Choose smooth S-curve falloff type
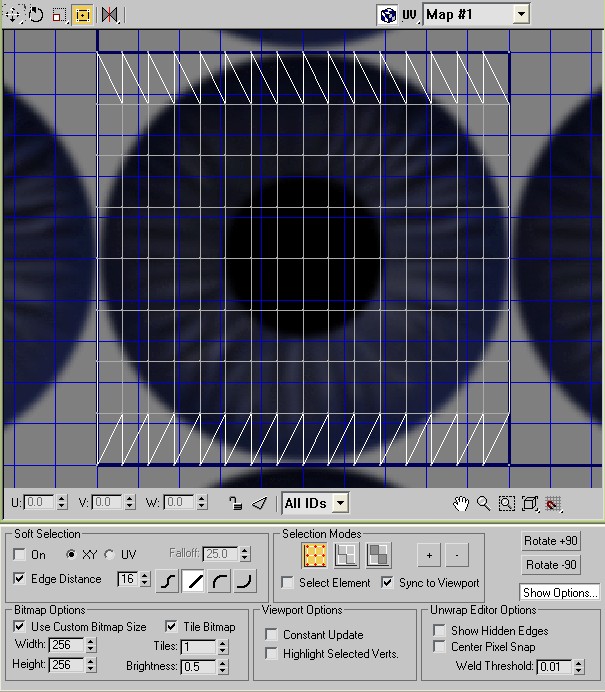 (x=167, y=582)
